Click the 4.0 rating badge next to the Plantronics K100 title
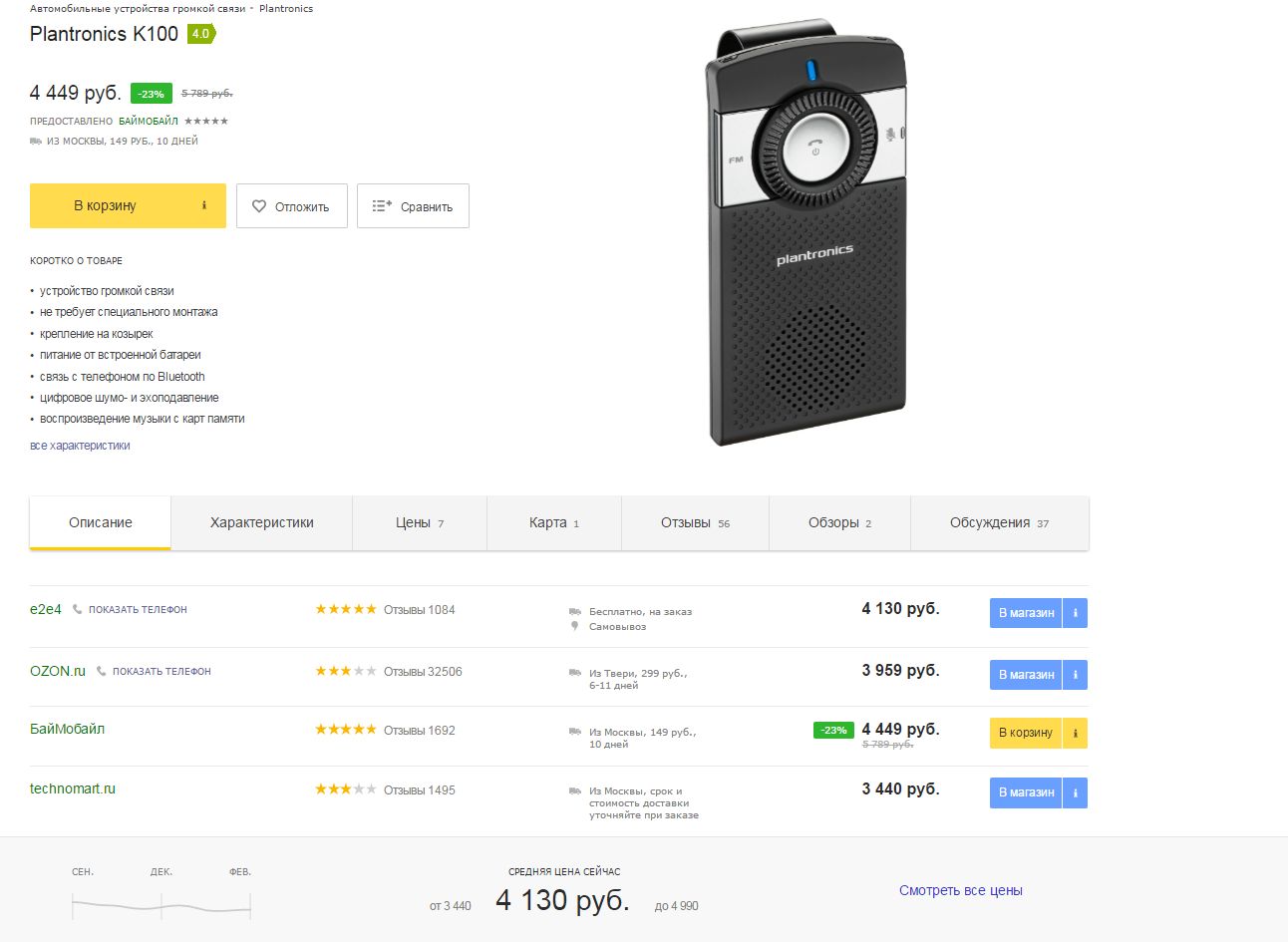1288x942 pixels. coord(201,34)
